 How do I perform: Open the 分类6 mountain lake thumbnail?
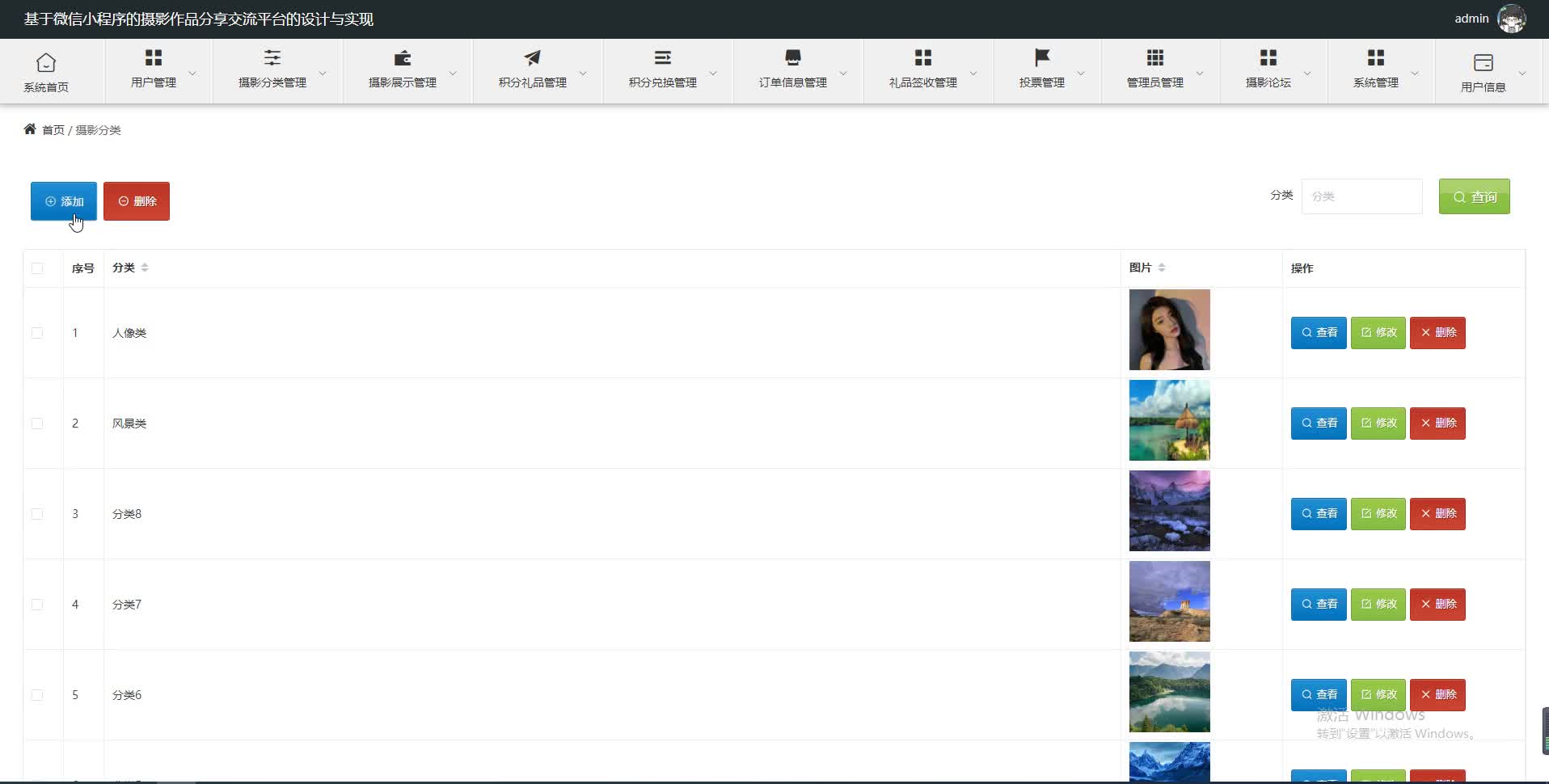(1170, 692)
